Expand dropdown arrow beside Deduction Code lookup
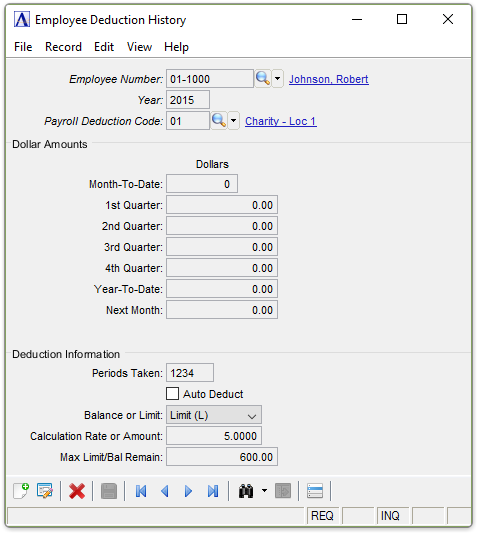Screen dimensions: 481x536 (233, 121)
